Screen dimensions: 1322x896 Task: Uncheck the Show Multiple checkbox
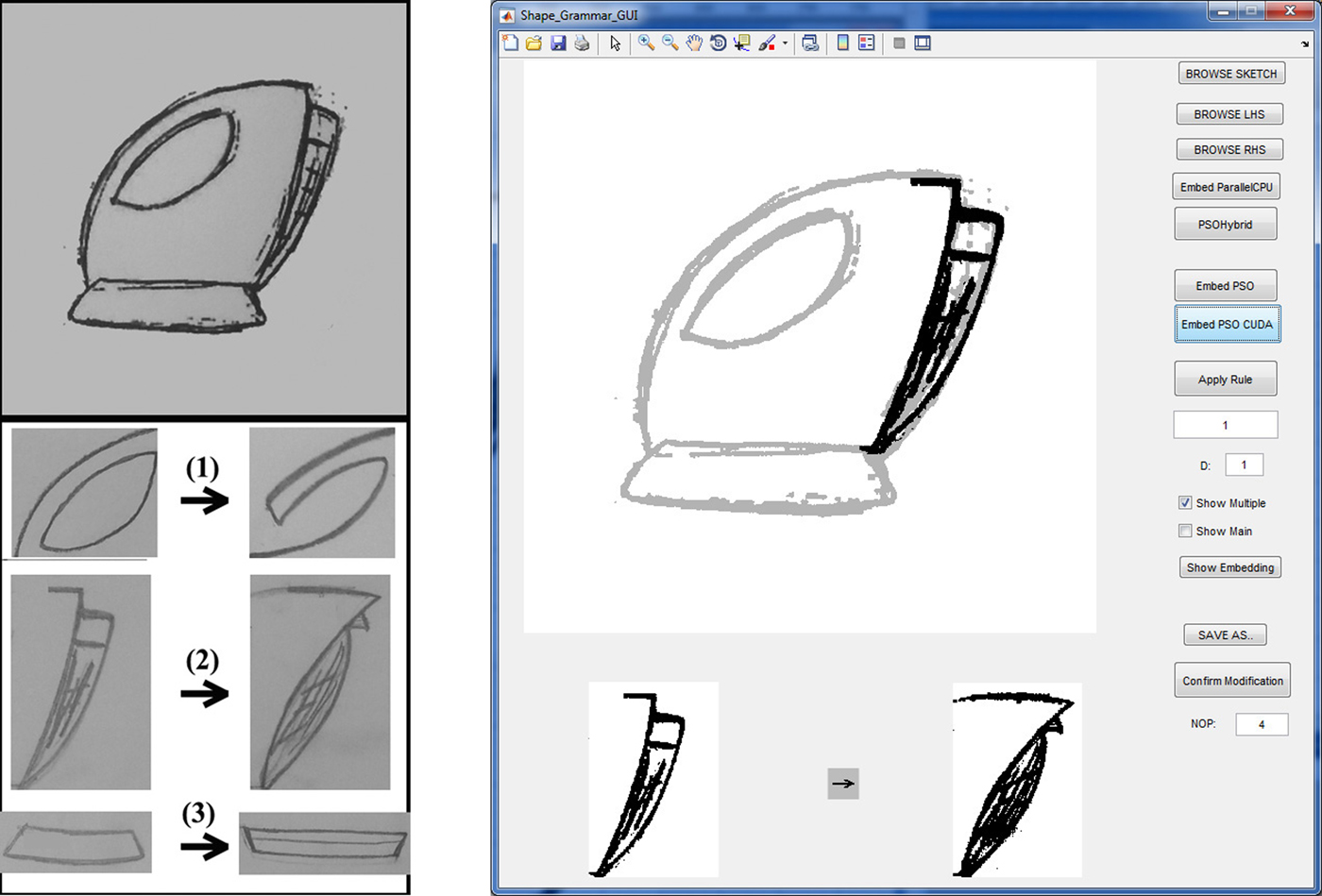tap(1185, 502)
